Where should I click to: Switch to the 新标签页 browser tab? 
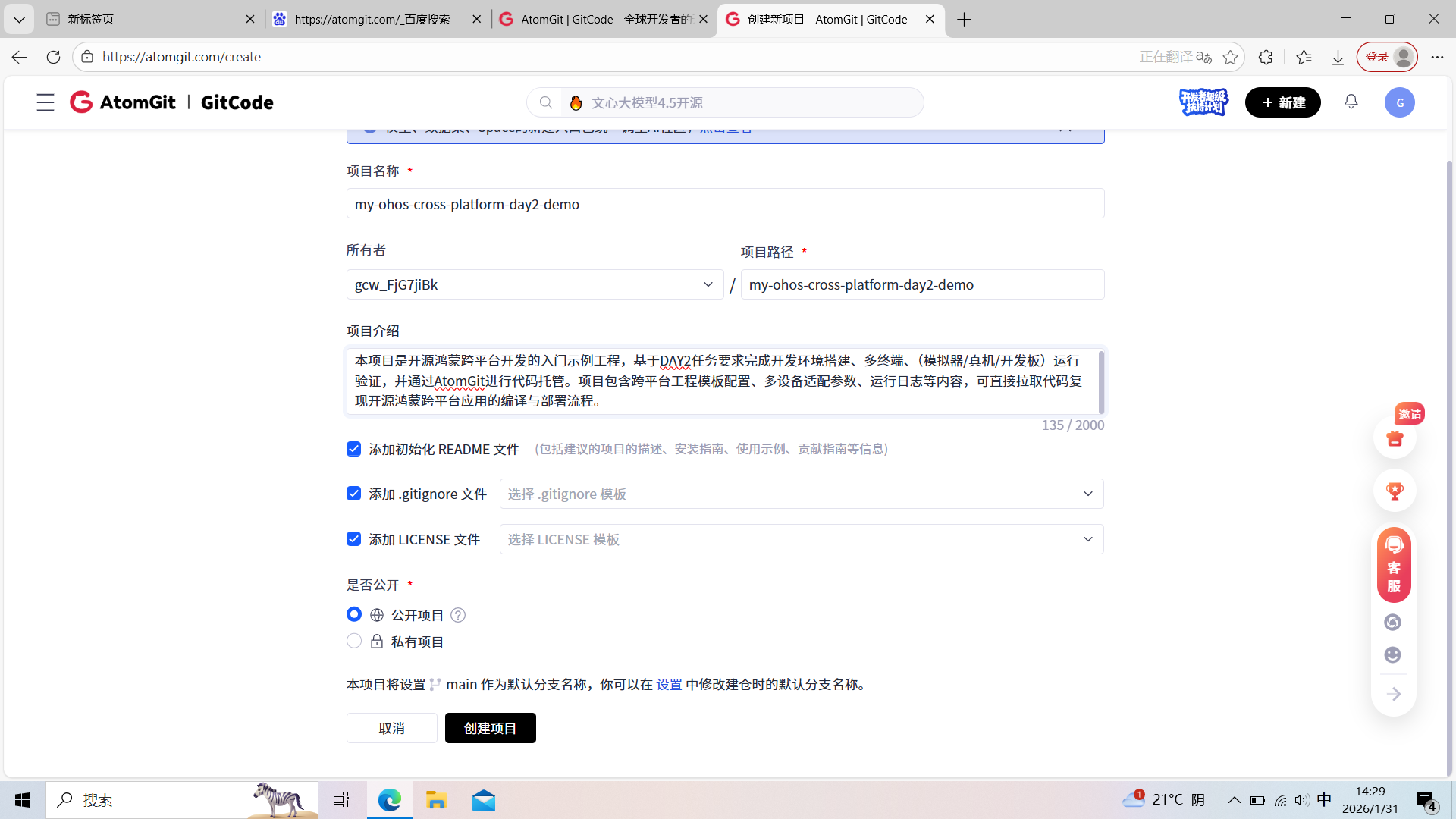click(144, 19)
